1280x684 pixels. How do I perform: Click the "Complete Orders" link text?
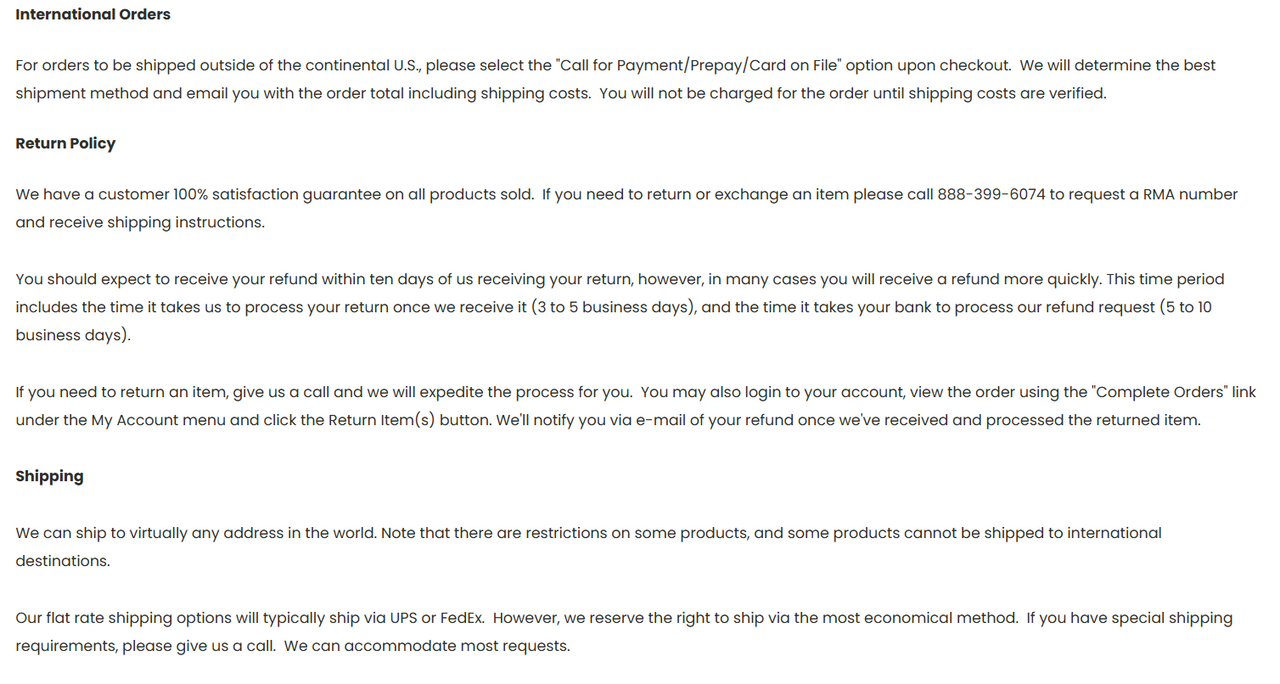(x=1161, y=392)
